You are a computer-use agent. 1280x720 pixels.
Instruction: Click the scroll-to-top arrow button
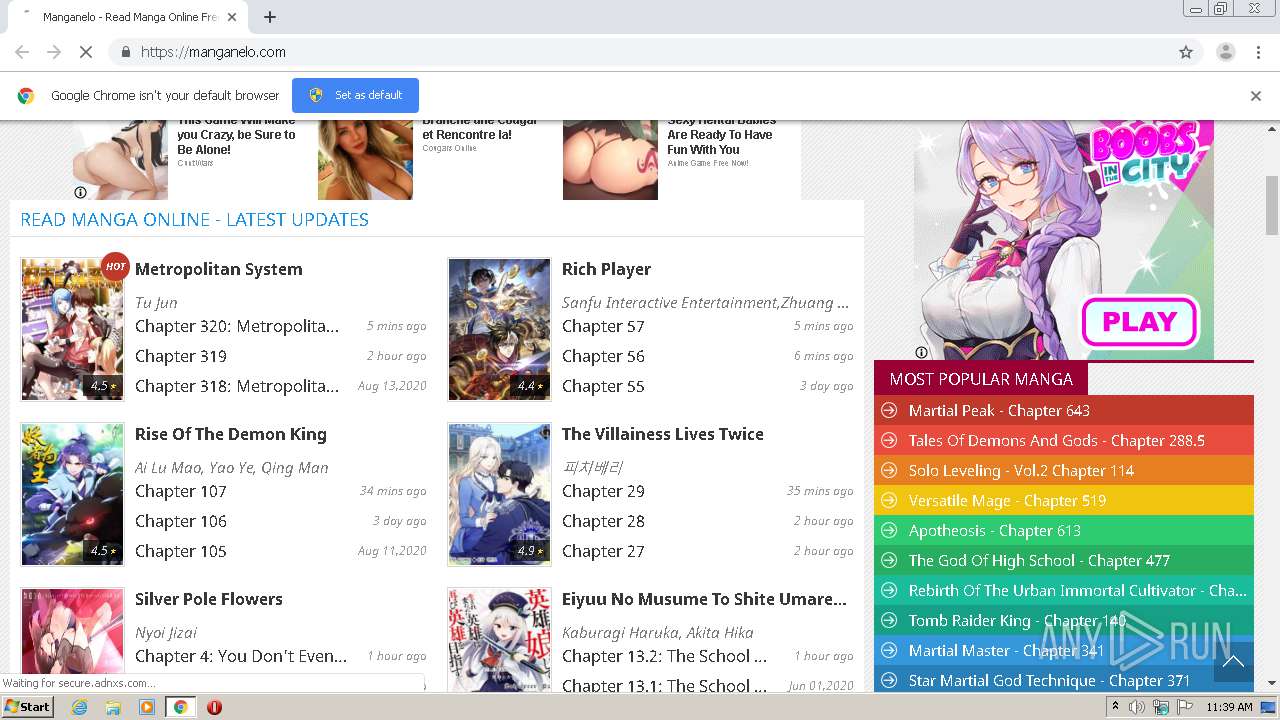(1233, 661)
